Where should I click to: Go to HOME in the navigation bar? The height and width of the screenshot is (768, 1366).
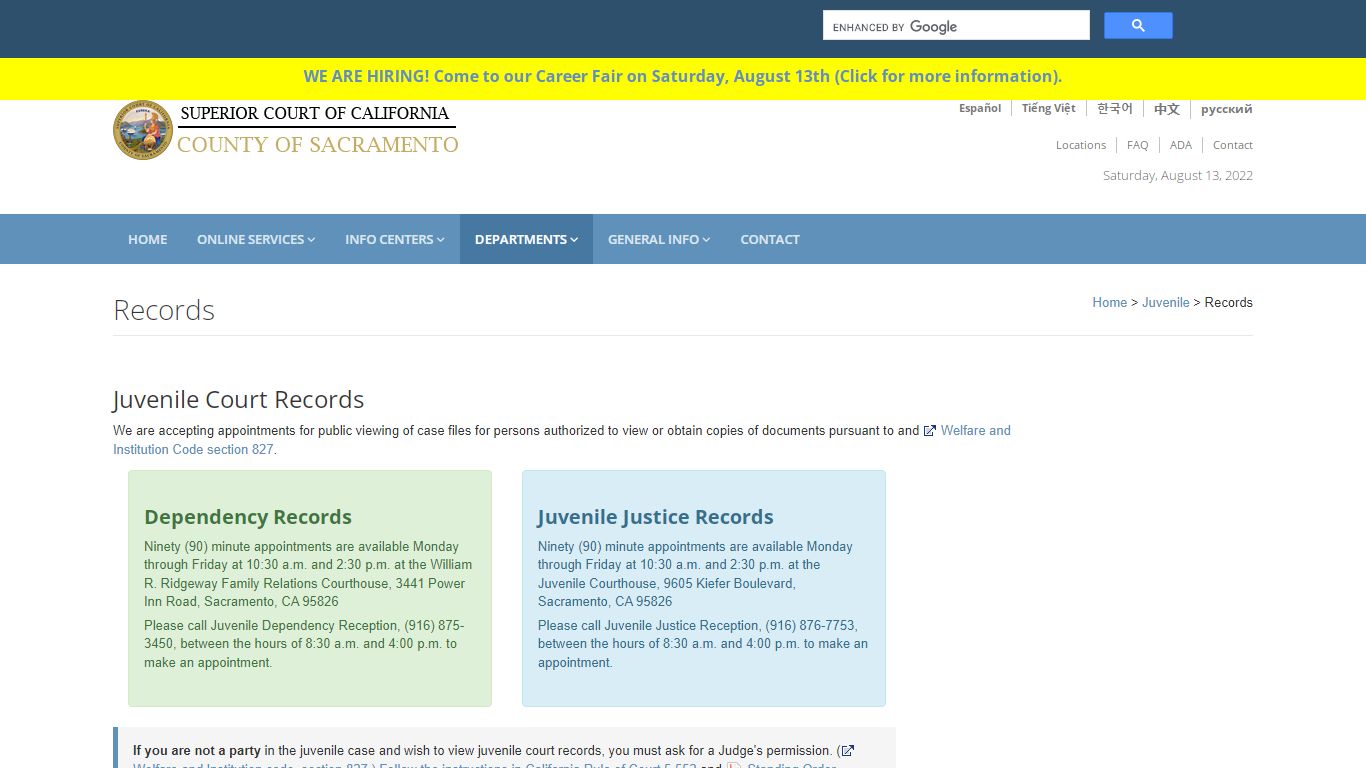click(148, 239)
